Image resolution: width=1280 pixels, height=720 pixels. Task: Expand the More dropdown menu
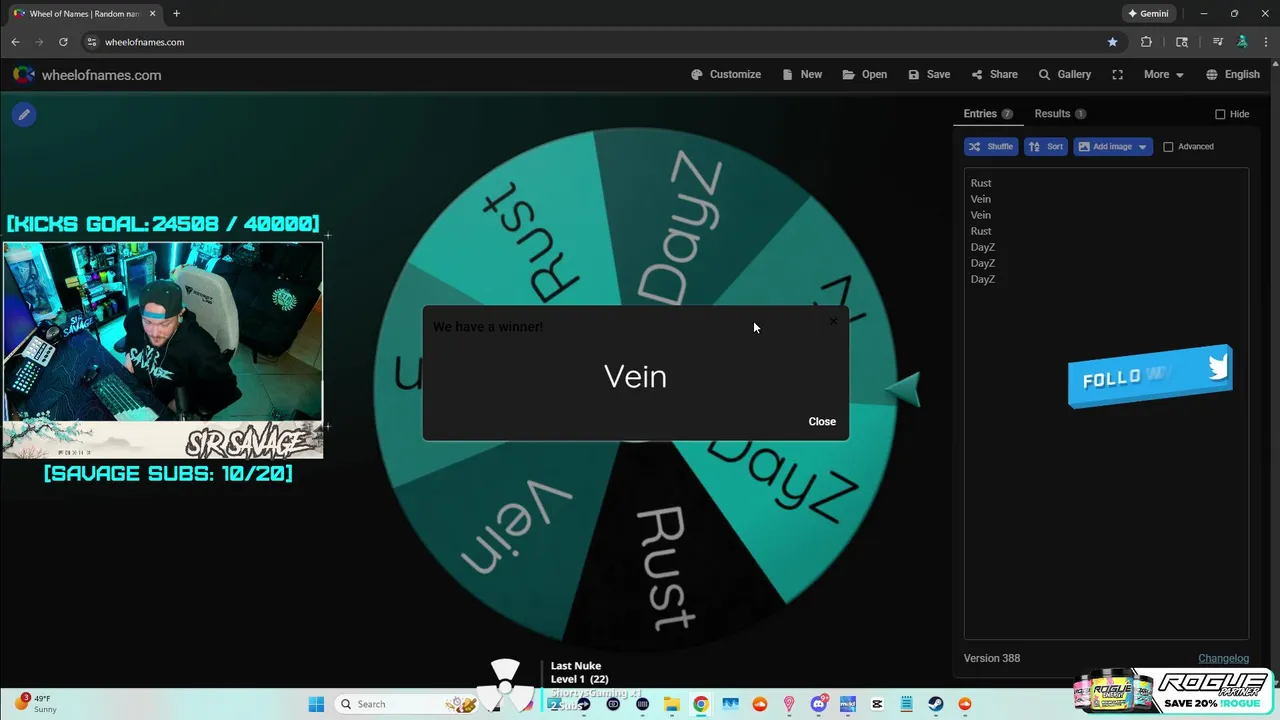click(1164, 75)
